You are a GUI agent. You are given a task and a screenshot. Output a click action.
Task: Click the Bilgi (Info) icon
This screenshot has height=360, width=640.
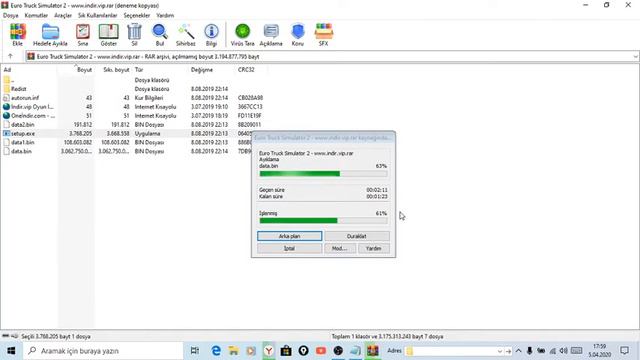tap(211, 34)
